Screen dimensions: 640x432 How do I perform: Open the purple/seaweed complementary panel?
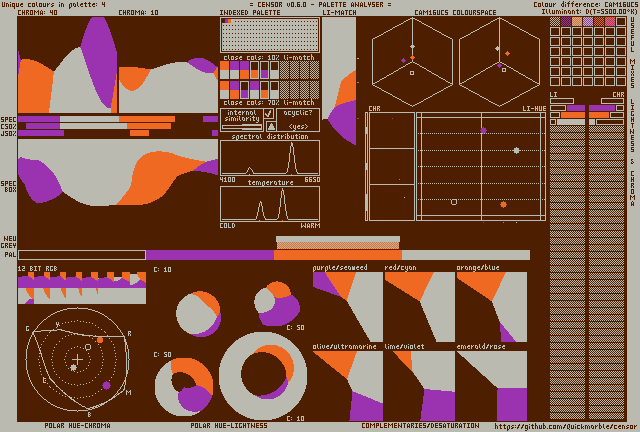[348, 307]
